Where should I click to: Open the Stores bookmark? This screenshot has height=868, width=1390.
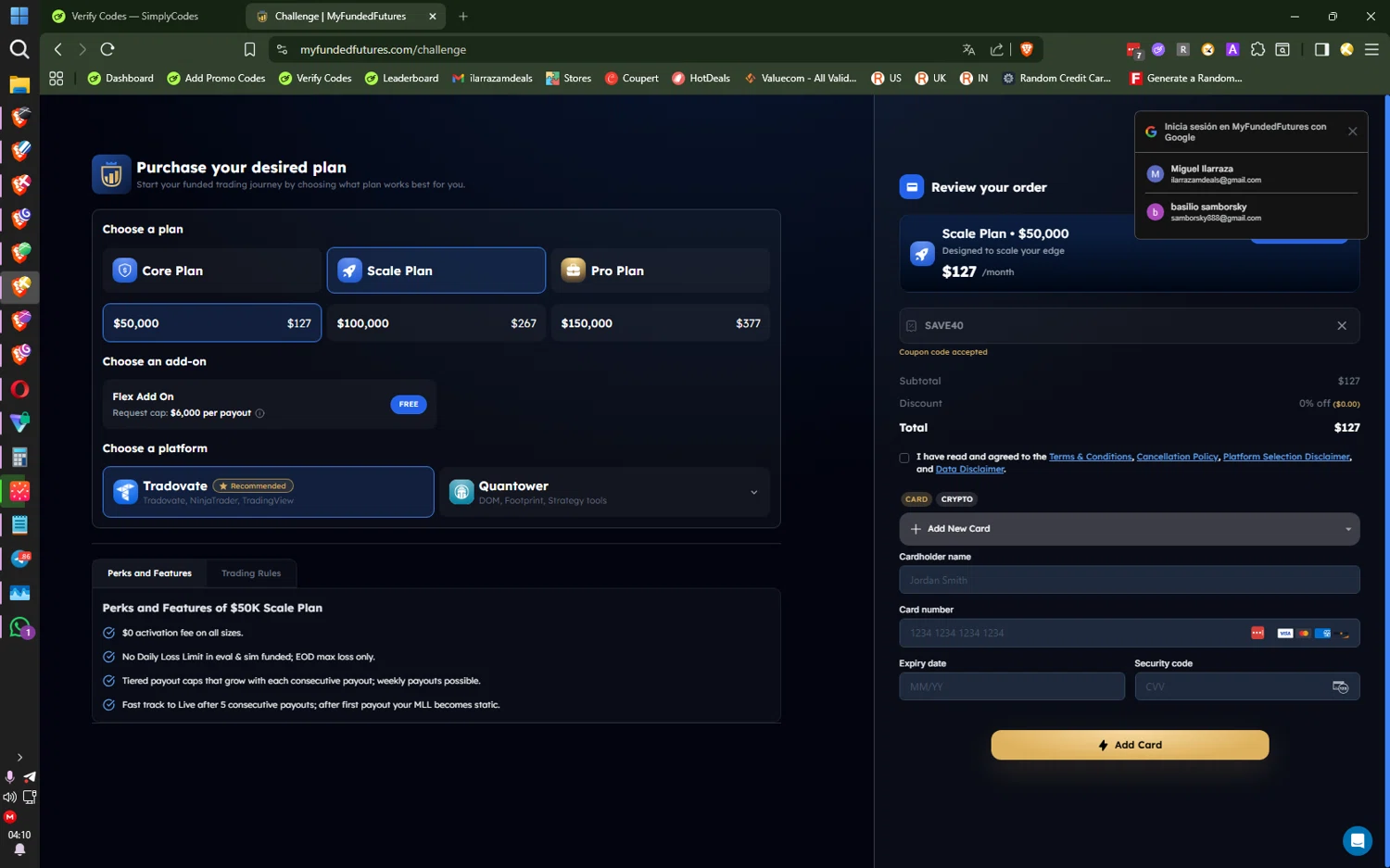568,78
